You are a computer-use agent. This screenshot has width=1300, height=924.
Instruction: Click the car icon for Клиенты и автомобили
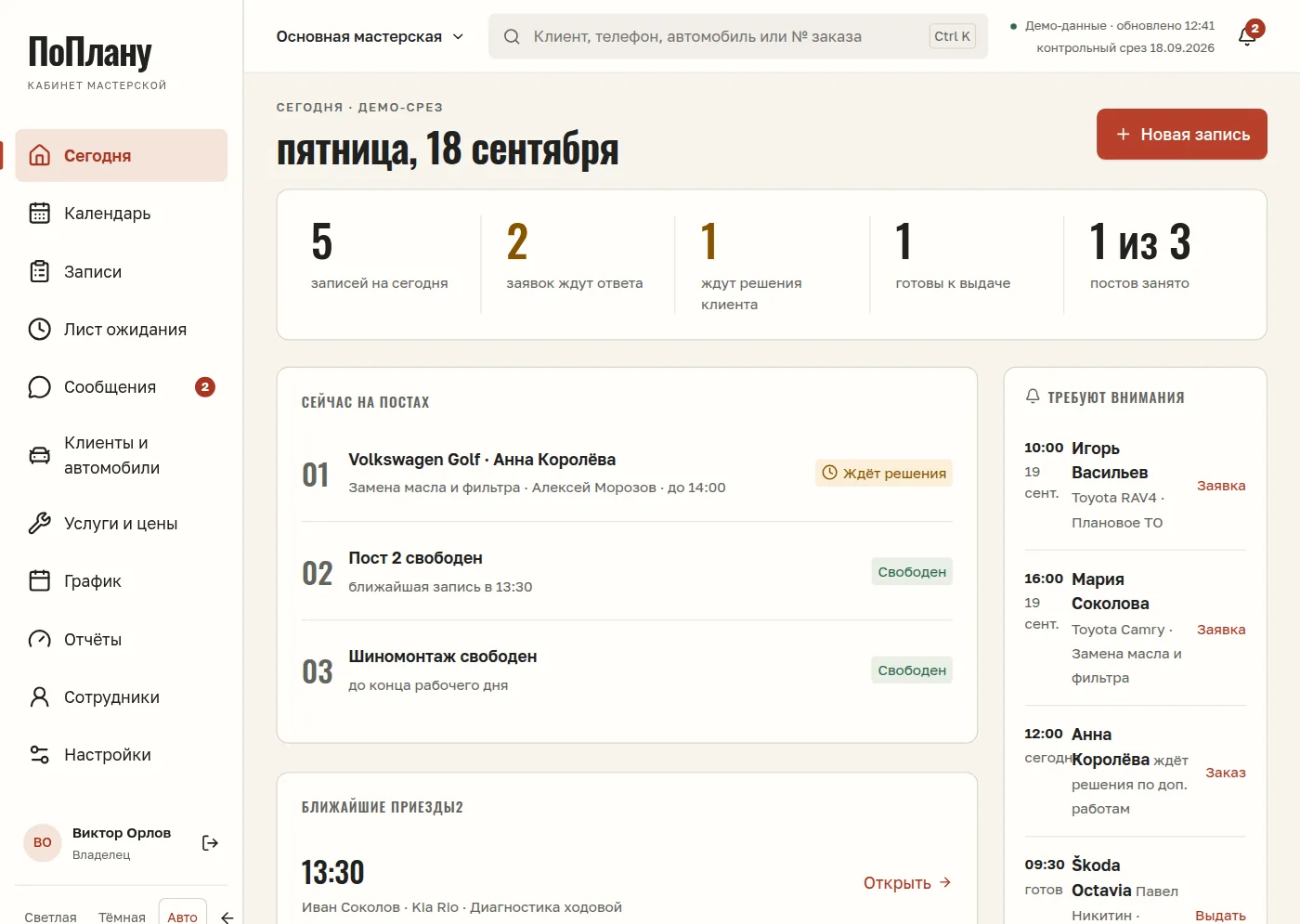click(x=39, y=455)
